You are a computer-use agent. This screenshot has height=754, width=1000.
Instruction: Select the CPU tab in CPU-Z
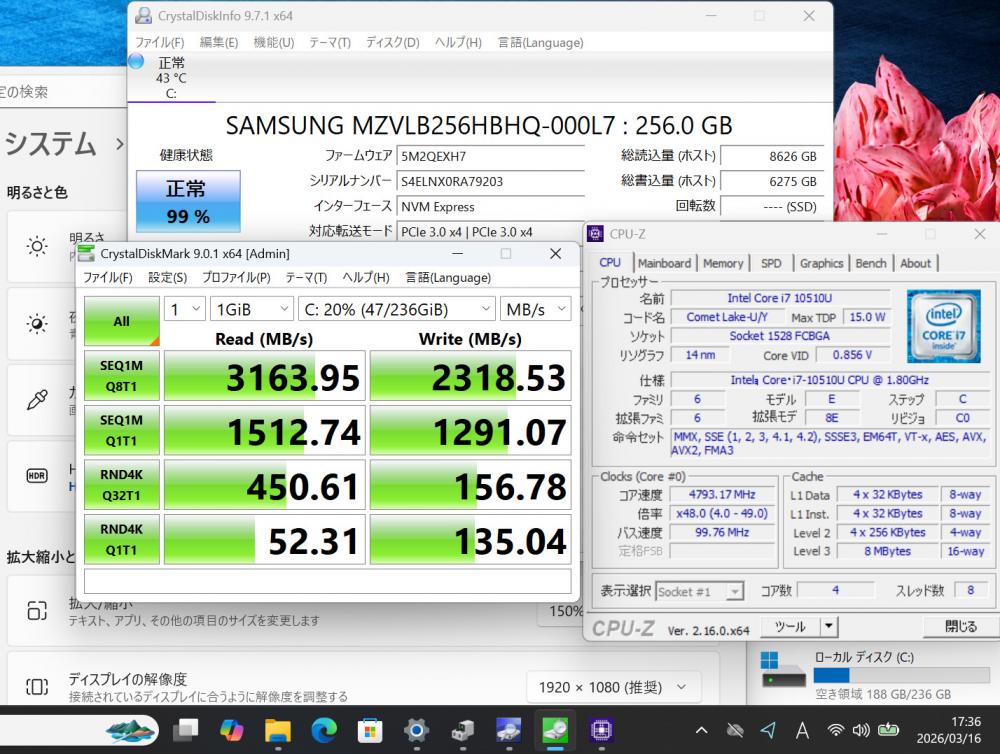[x=610, y=263]
